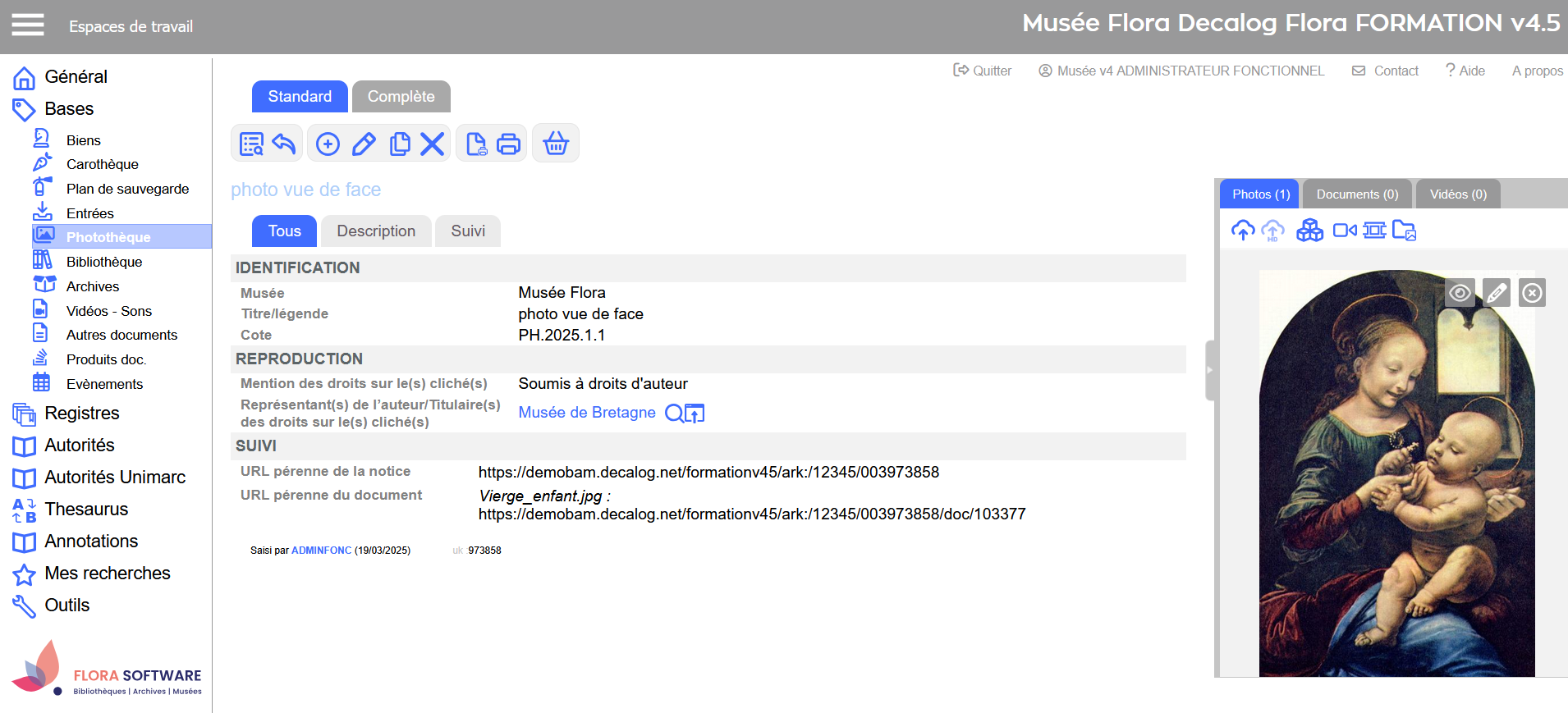The image size is (1568, 713).
Task: Add a new record with the plus icon
Action: coord(328,144)
